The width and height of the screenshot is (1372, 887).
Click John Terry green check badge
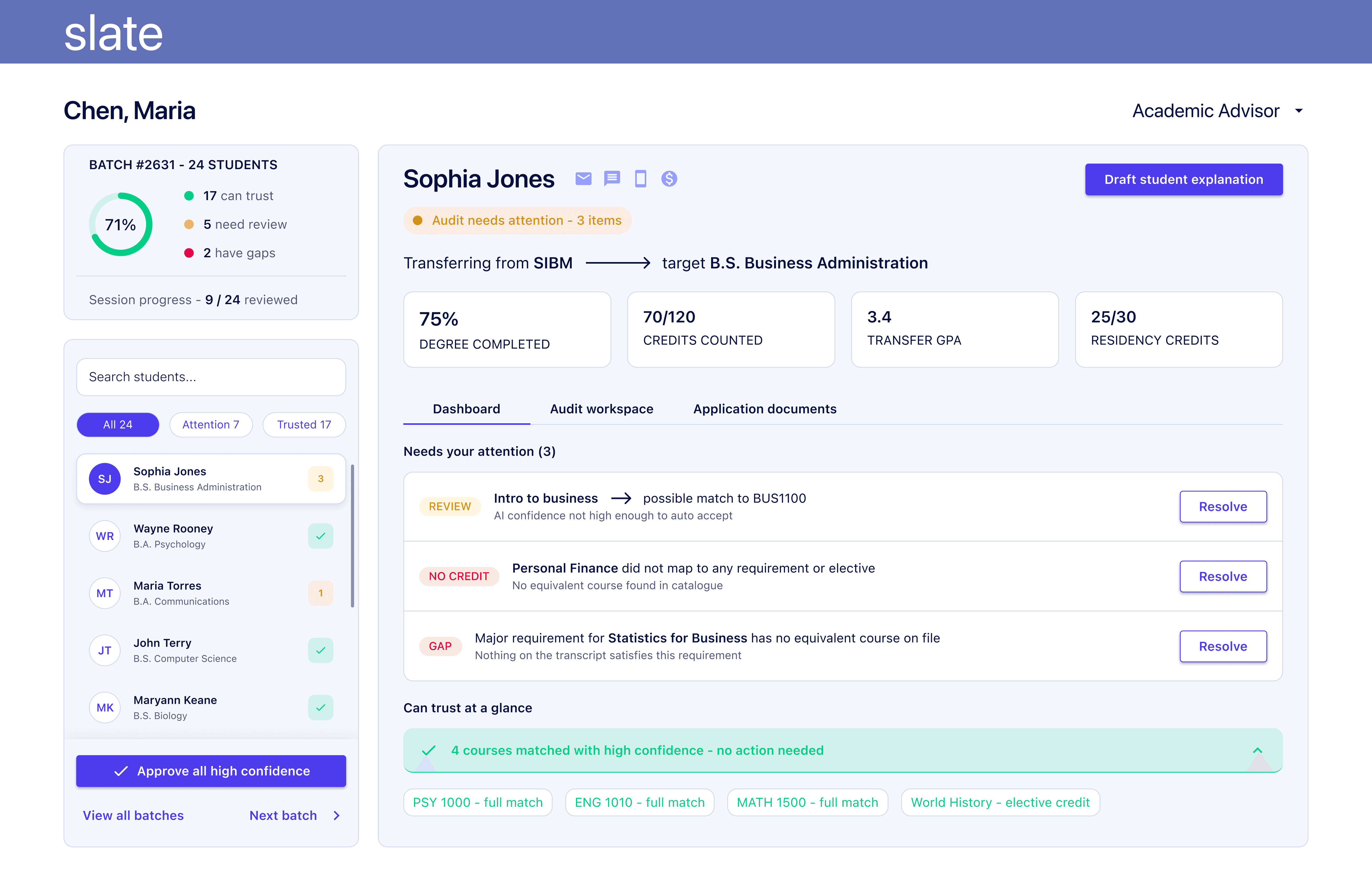point(321,650)
